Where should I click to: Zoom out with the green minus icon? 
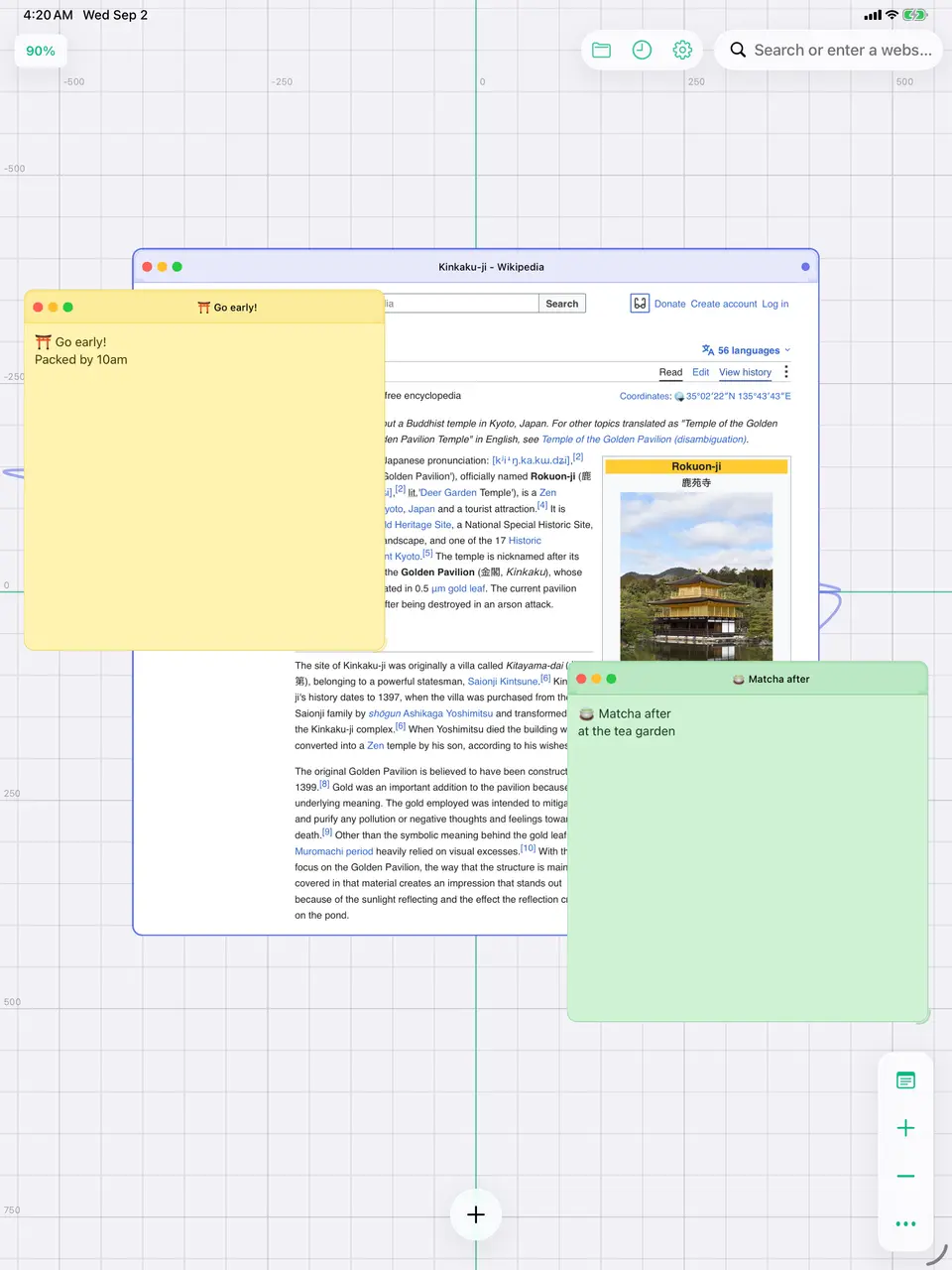[905, 1176]
